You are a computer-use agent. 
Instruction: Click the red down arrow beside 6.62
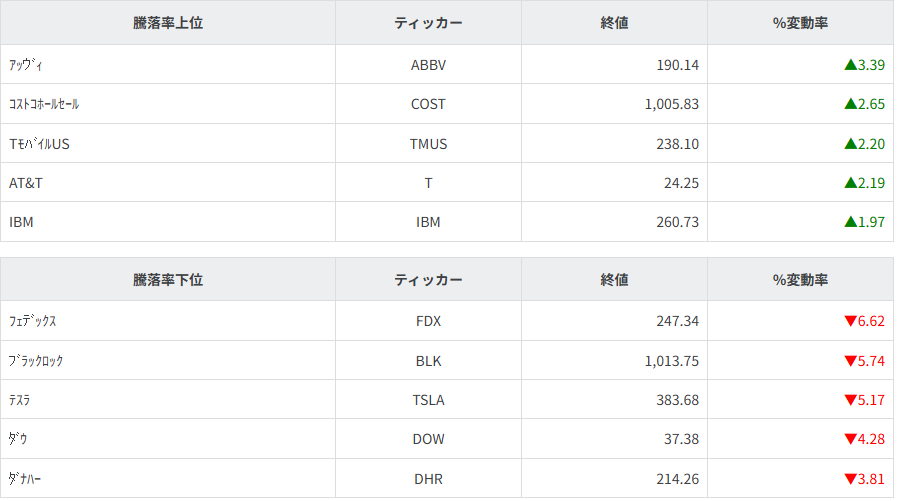click(850, 321)
